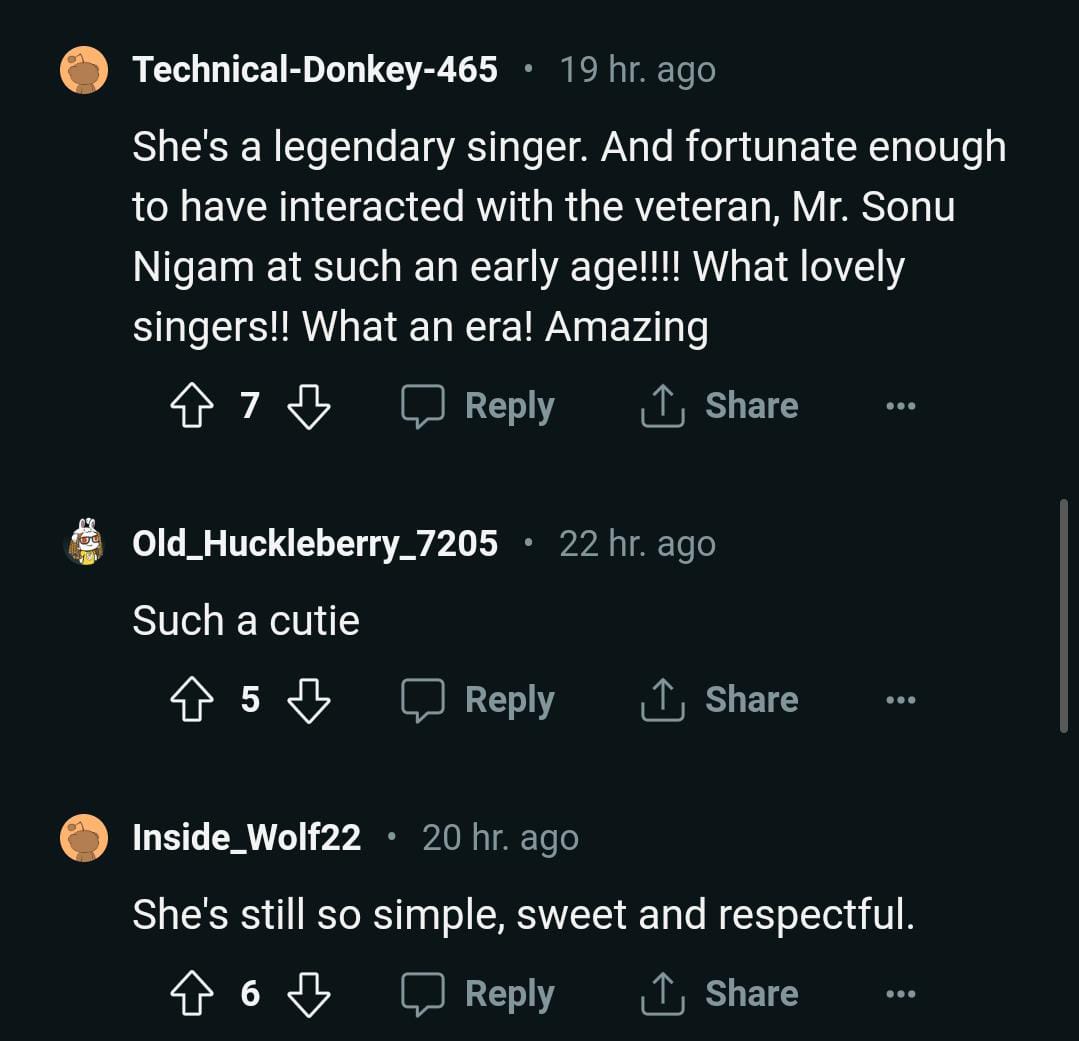Image resolution: width=1079 pixels, height=1041 pixels.
Task: Downvote Inside_Wolf22's comment
Action: pyautogui.click(x=309, y=994)
